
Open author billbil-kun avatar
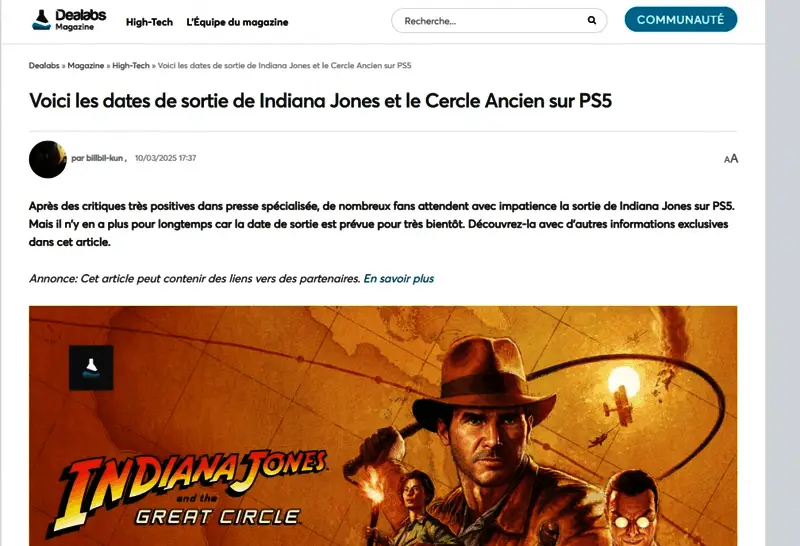[x=47, y=159]
